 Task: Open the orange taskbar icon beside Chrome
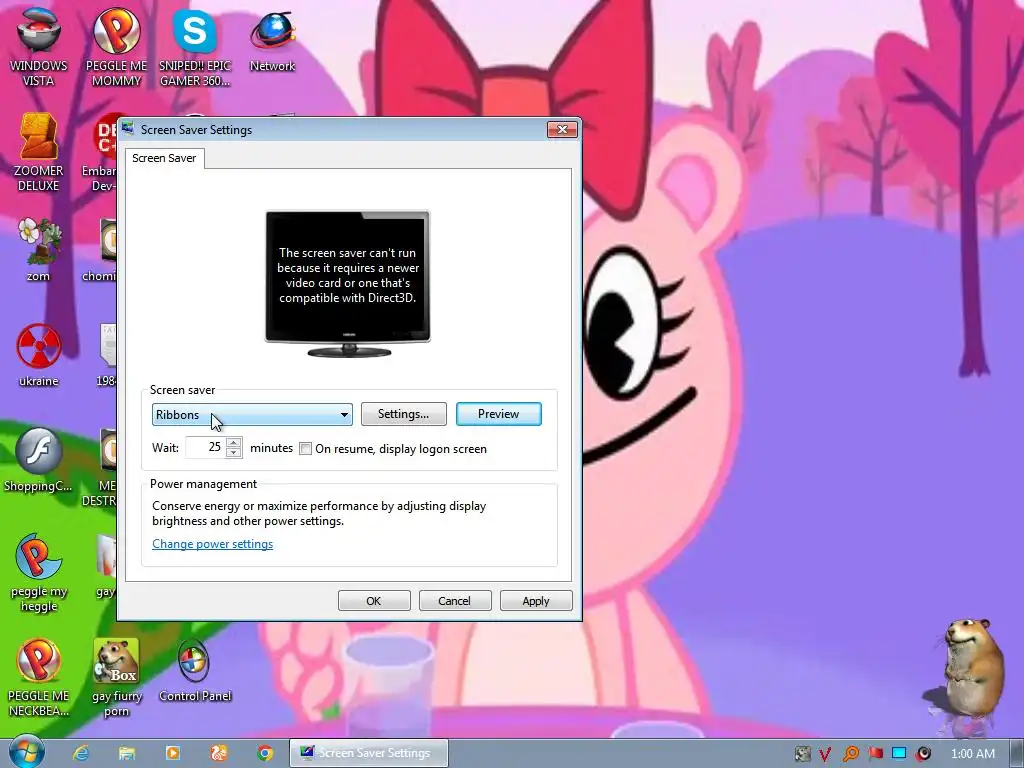tap(219, 753)
